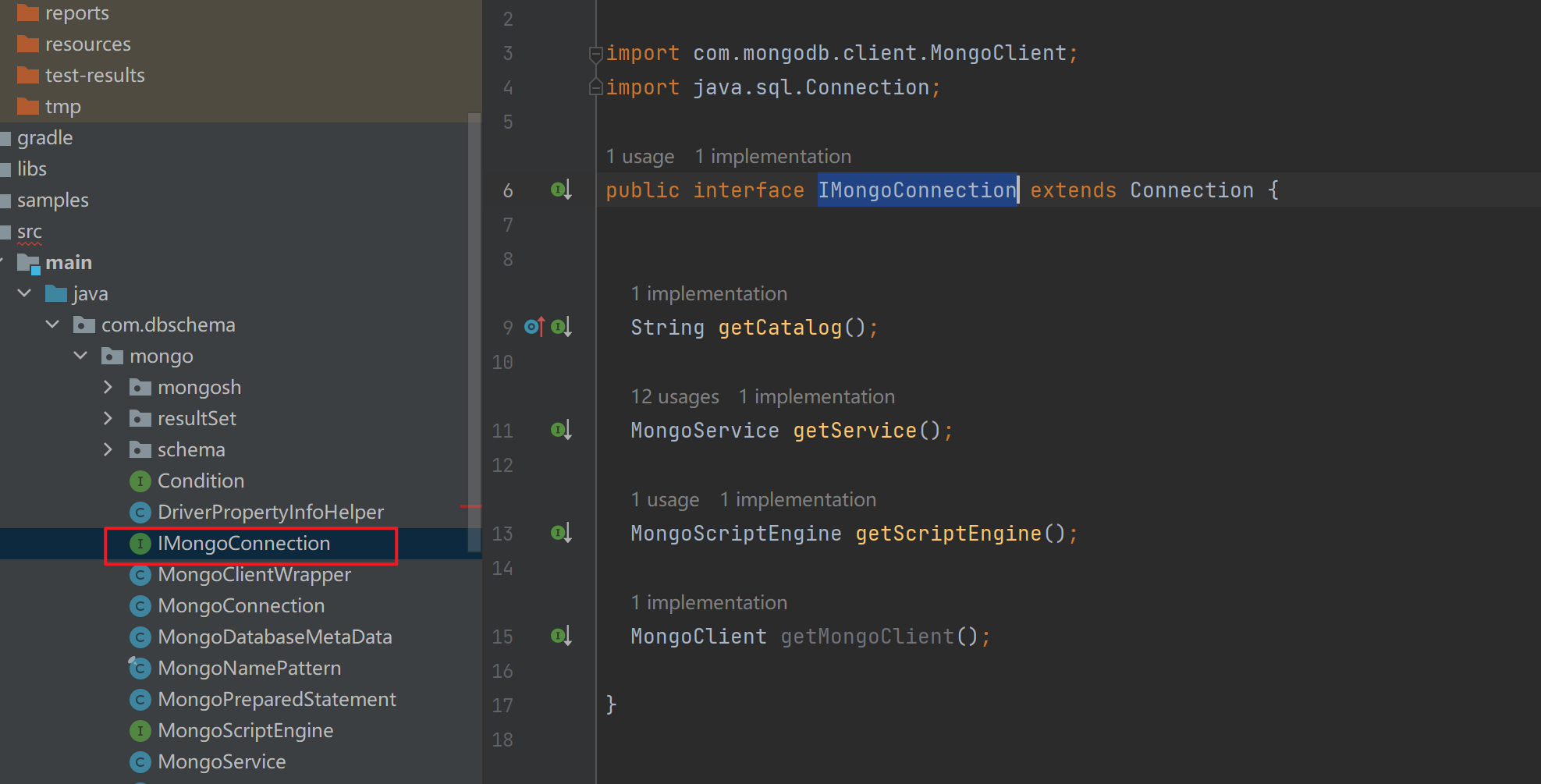The height and width of the screenshot is (784, 1541).
Task: Select the tmp folder in the project tree
Action: [x=63, y=106]
